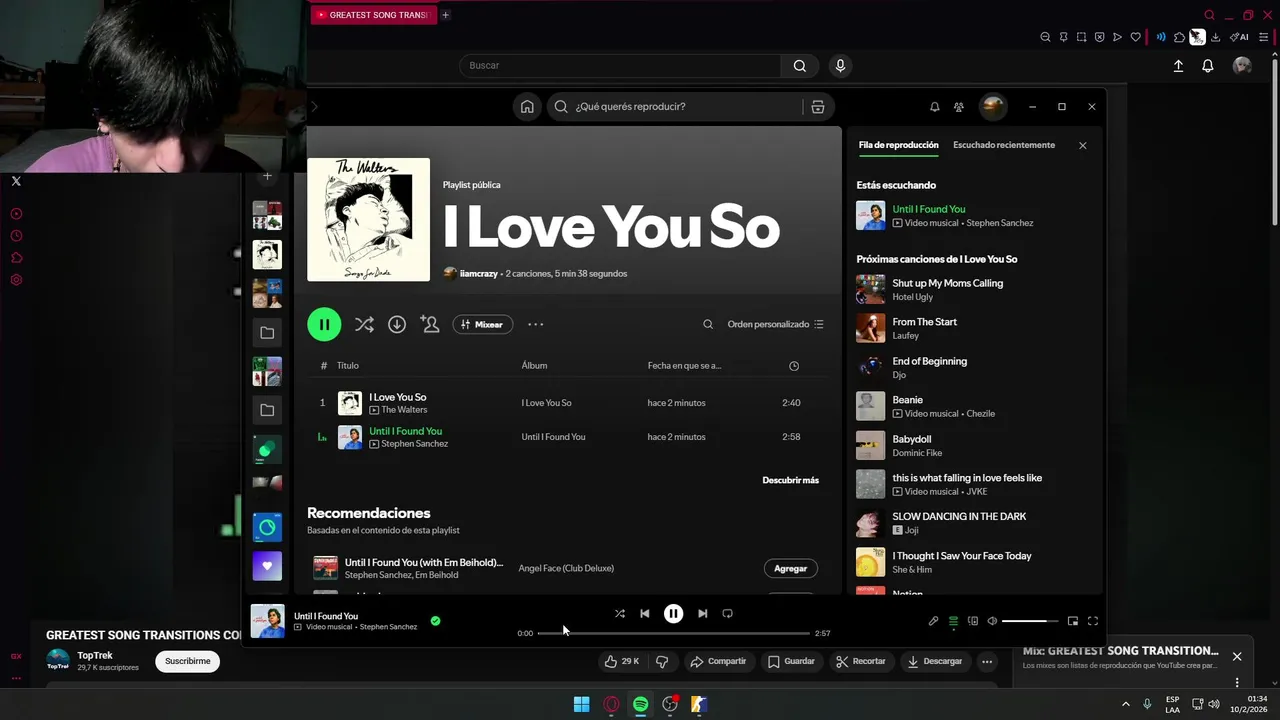
Task: Switch to Escuchado recientemente tab
Action: coord(1004,145)
